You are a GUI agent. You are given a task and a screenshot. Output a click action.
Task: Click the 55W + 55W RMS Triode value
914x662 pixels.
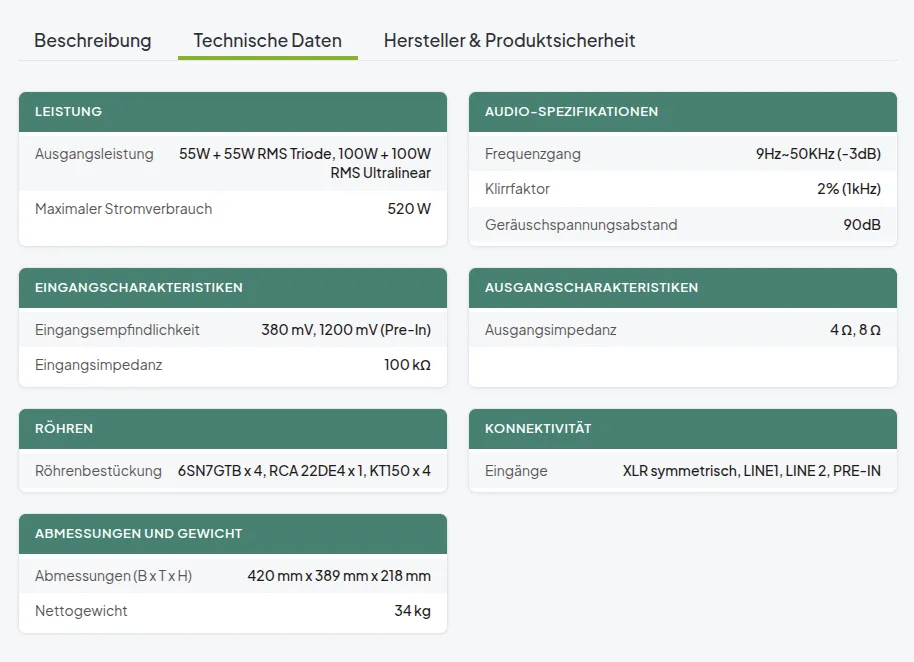(305, 163)
